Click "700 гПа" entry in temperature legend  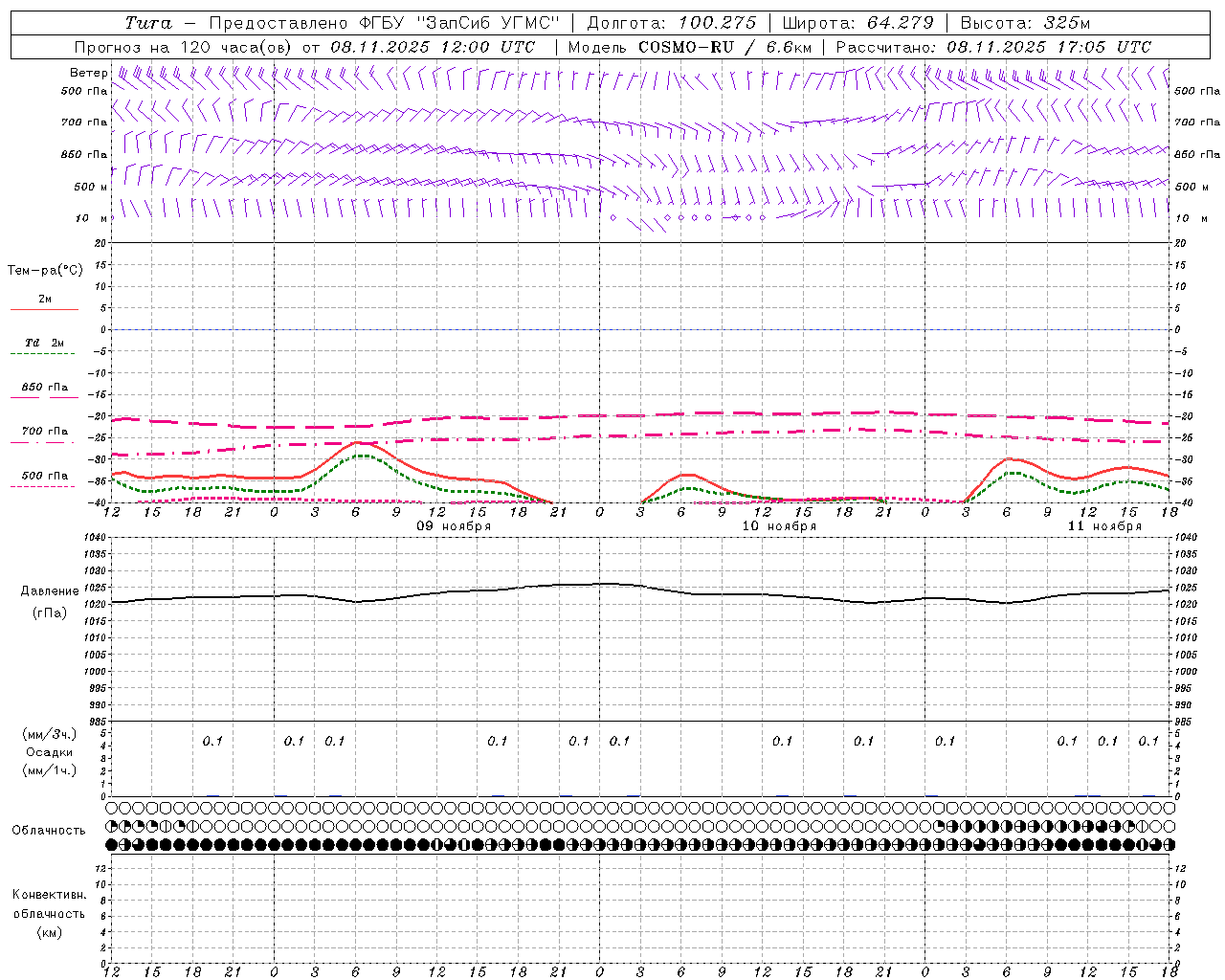click(x=45, y=432)
